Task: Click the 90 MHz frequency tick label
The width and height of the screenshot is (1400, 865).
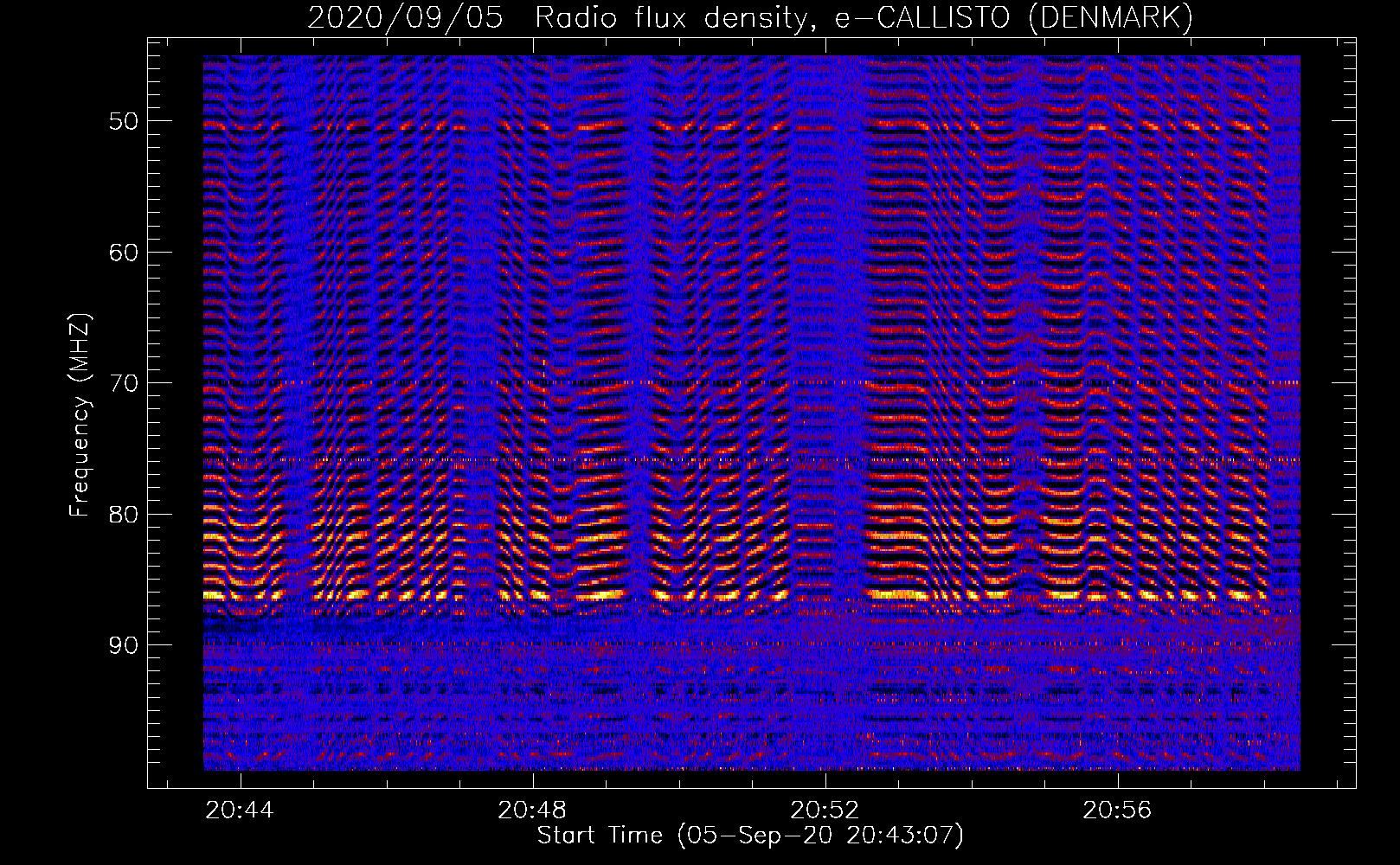Action: (123, 645)
